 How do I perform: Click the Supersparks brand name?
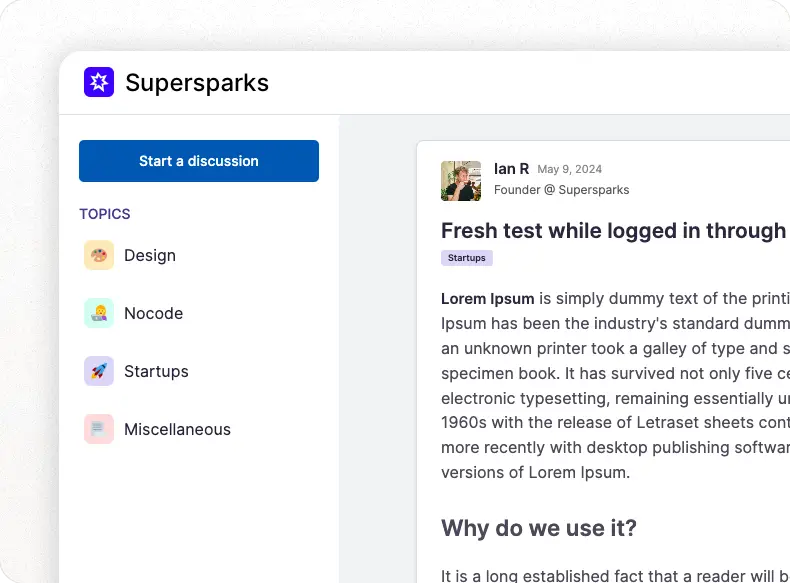pos(197,83)
